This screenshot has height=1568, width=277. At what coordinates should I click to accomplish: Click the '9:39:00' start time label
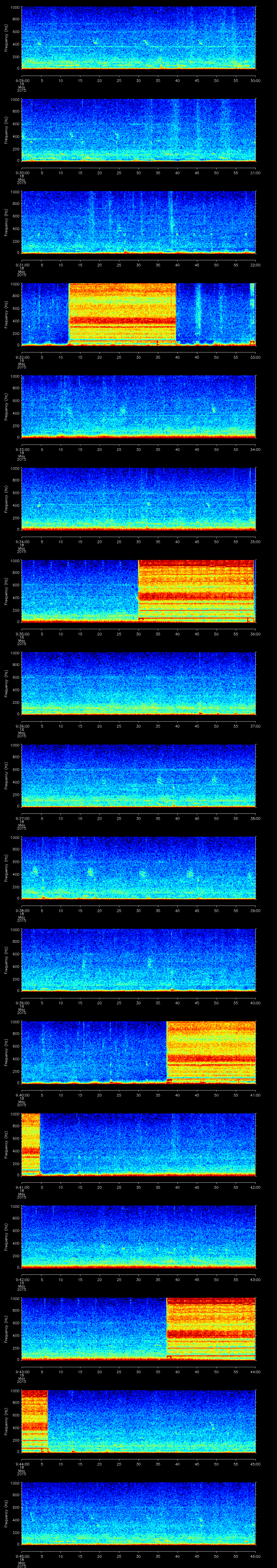pyautogui.click(x=22, y=1003)
